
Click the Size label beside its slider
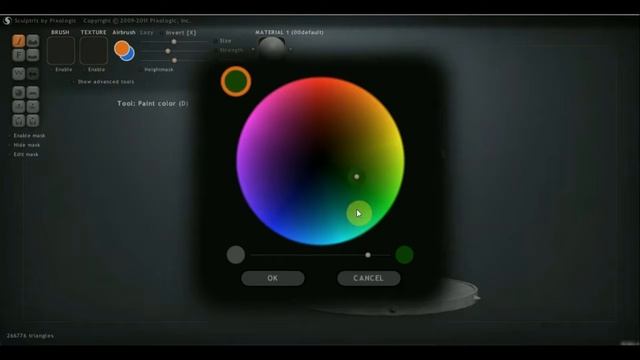click(x=225, y=41)
